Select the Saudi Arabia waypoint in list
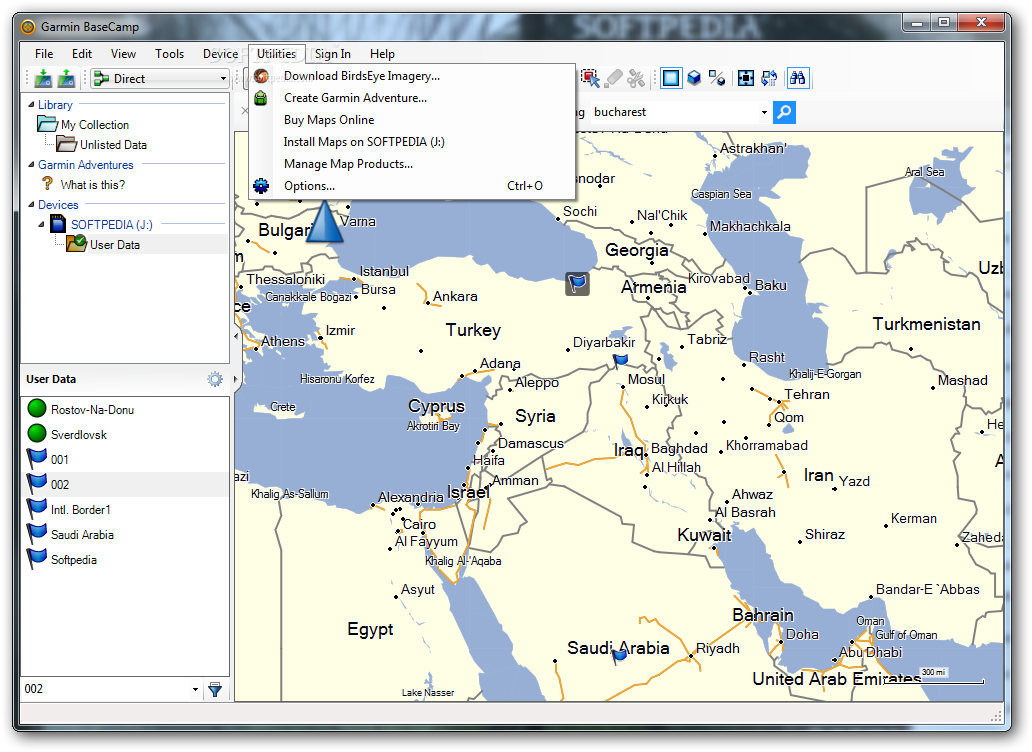 (125, 534)
